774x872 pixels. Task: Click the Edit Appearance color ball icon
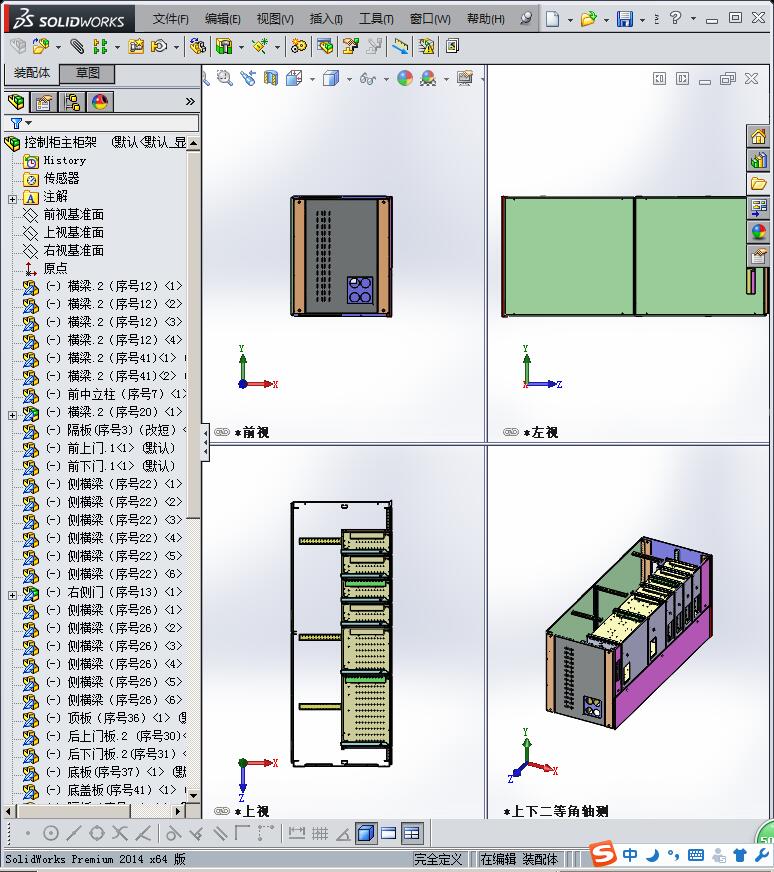click(405, 78)
